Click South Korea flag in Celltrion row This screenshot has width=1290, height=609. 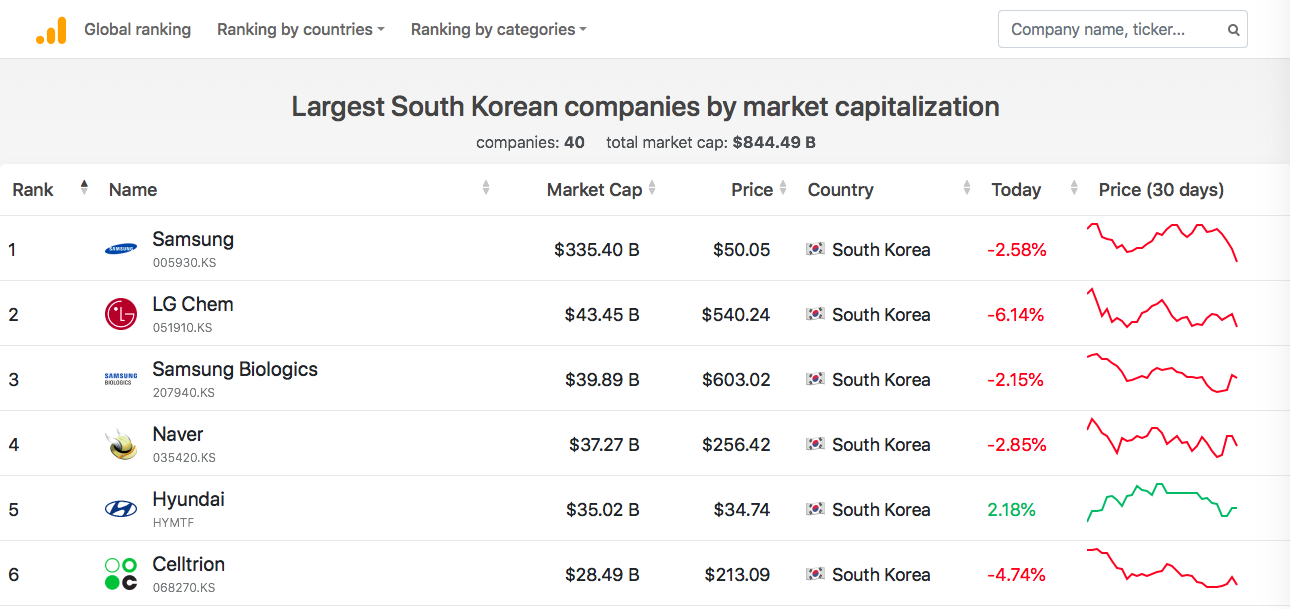tap(815, 574)
